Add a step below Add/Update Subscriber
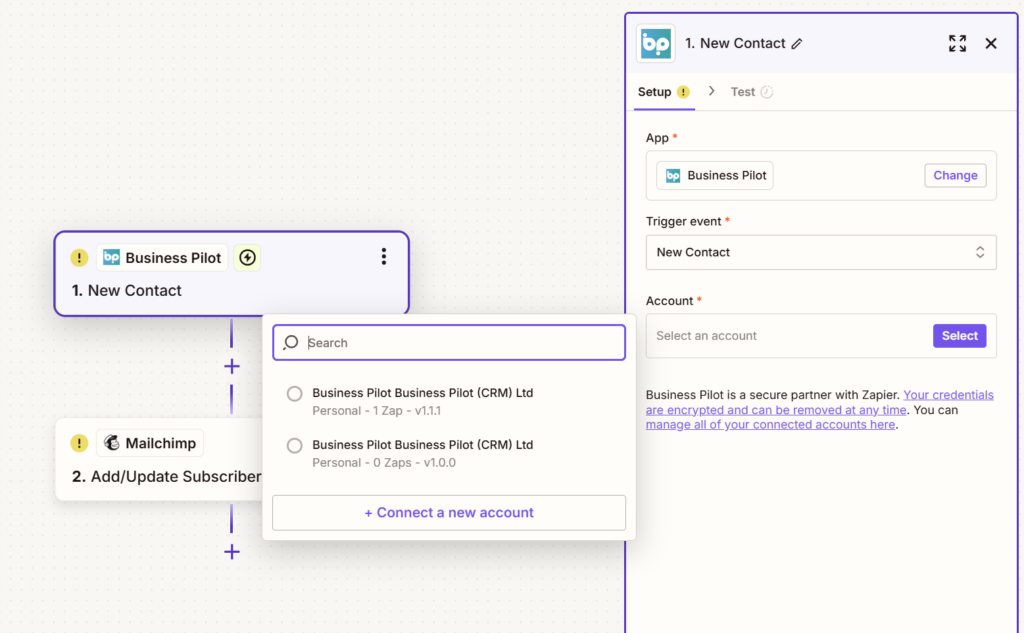This screenshot has width=1024, height=633. [x=232, y=552]
